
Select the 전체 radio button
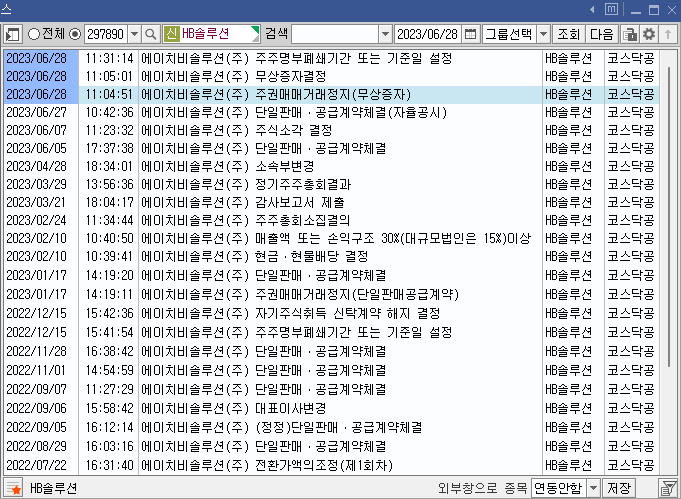(x=34, y=34)
